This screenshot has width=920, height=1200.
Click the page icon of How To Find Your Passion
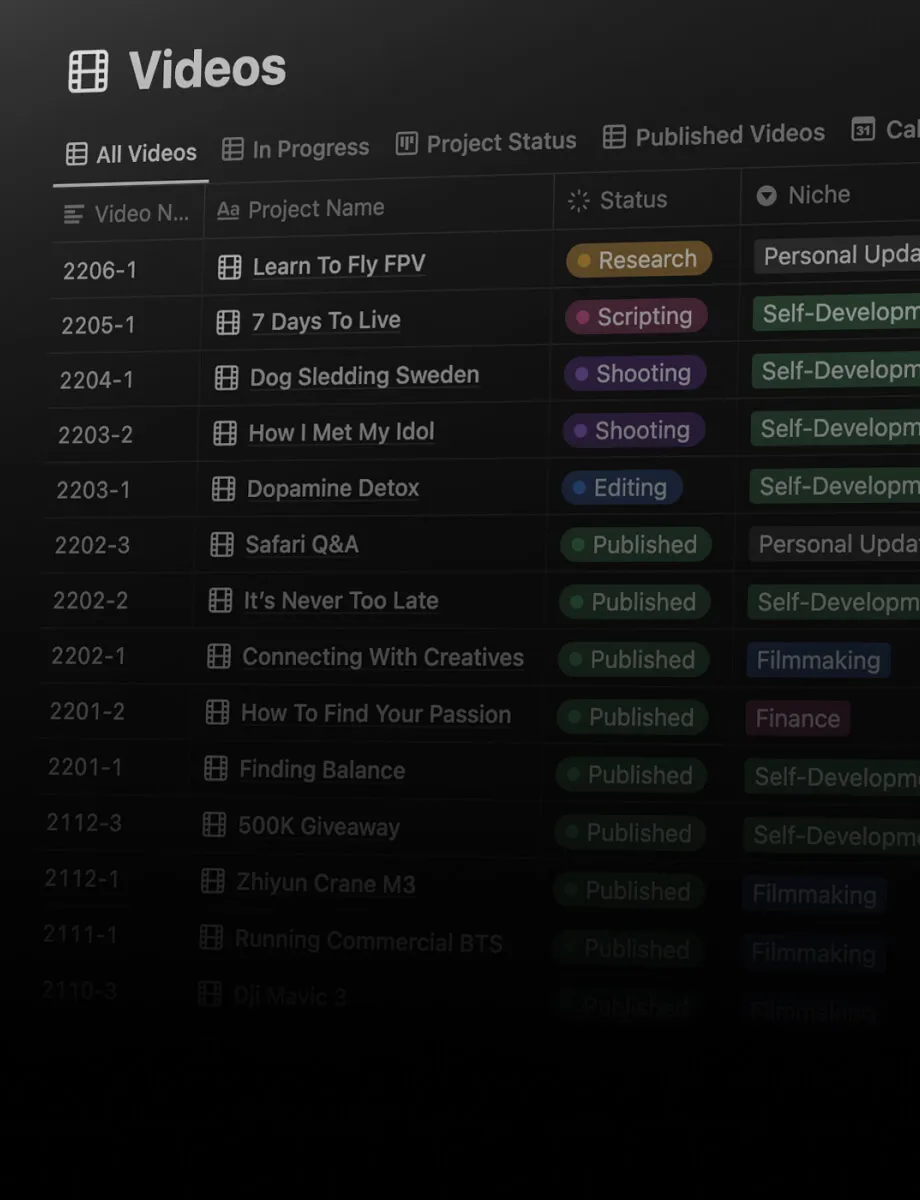tap(217, 713)
